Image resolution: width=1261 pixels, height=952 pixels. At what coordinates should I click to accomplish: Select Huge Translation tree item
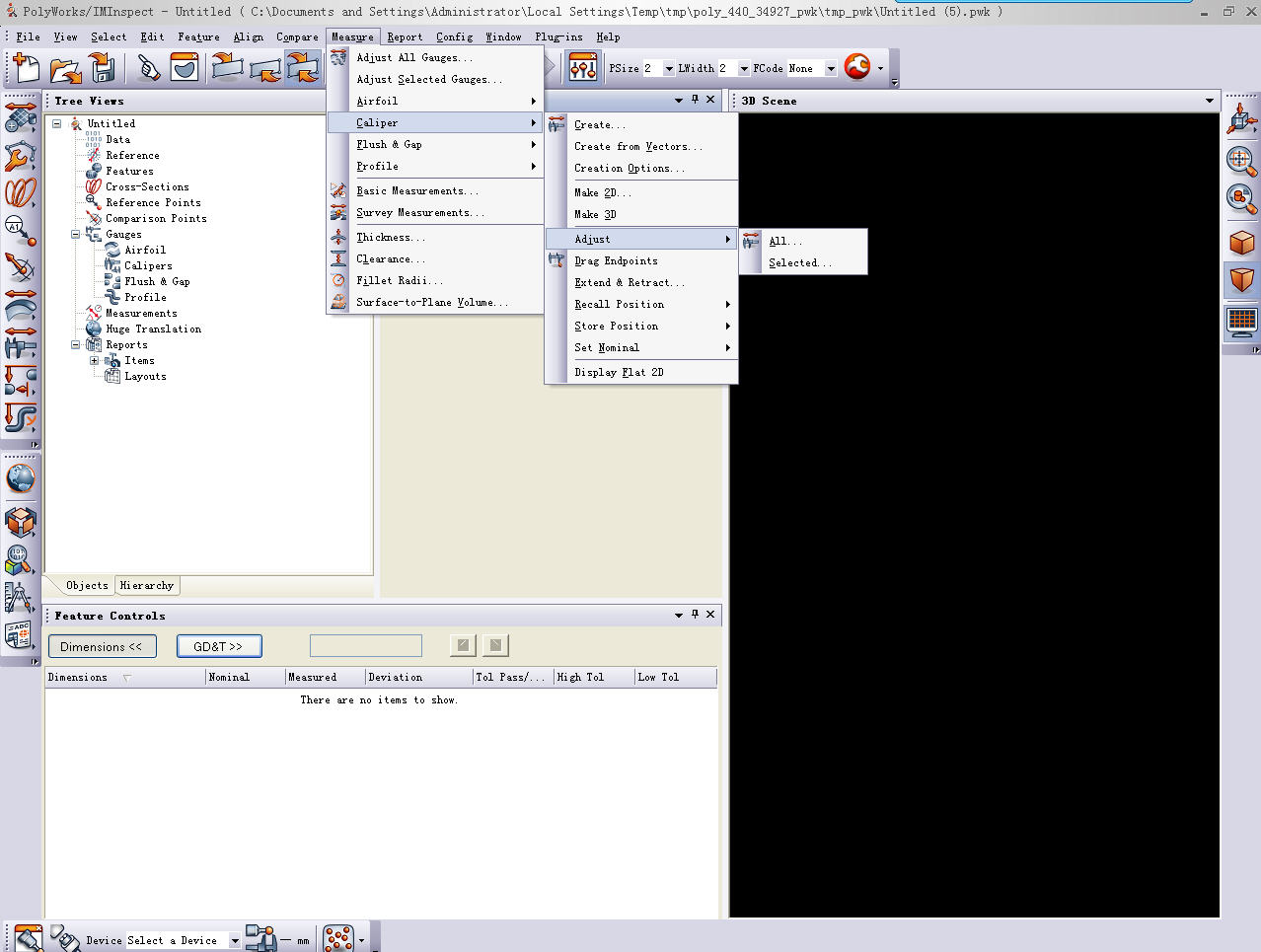pos(153,330)
